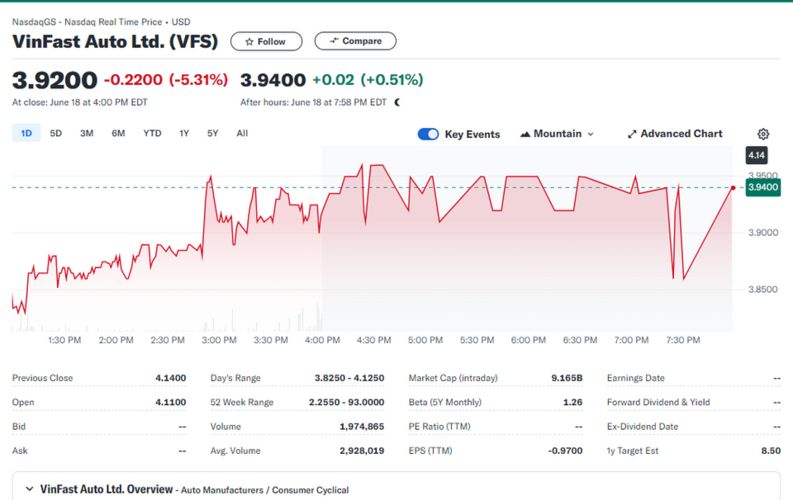Click the Compare button
The image size is (793, 500).
(356, 41)
